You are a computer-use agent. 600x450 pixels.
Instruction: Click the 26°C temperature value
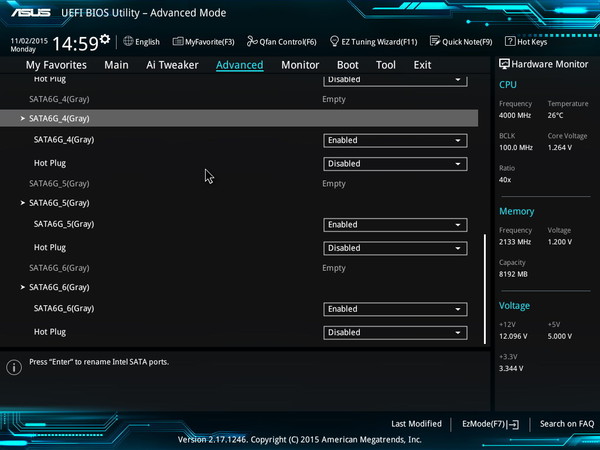pos(555,115)
